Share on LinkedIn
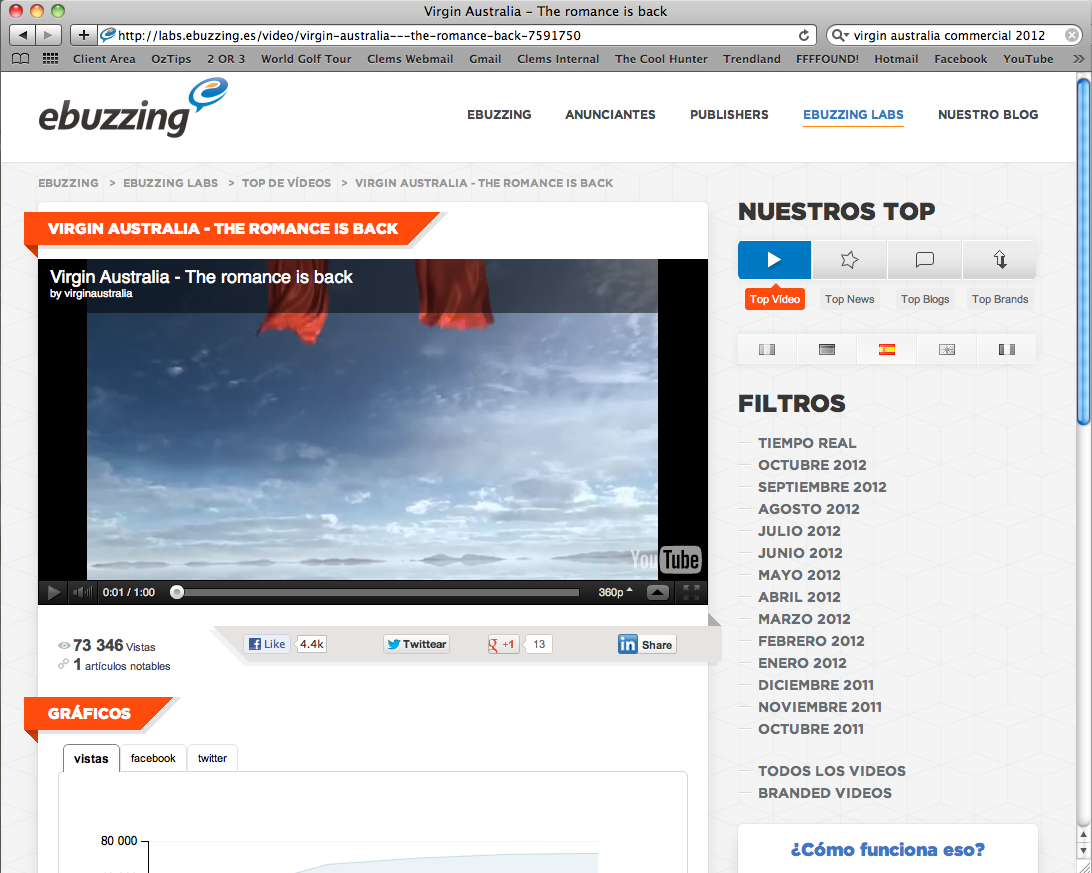 [647, 645]
